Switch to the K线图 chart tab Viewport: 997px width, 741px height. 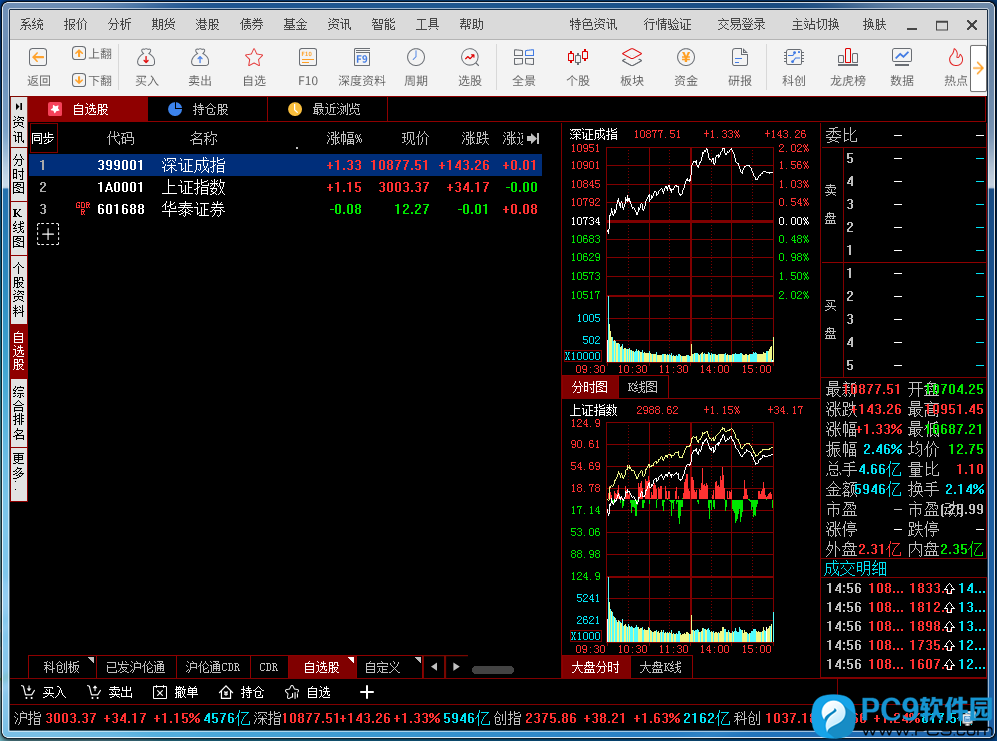(642, 387)
